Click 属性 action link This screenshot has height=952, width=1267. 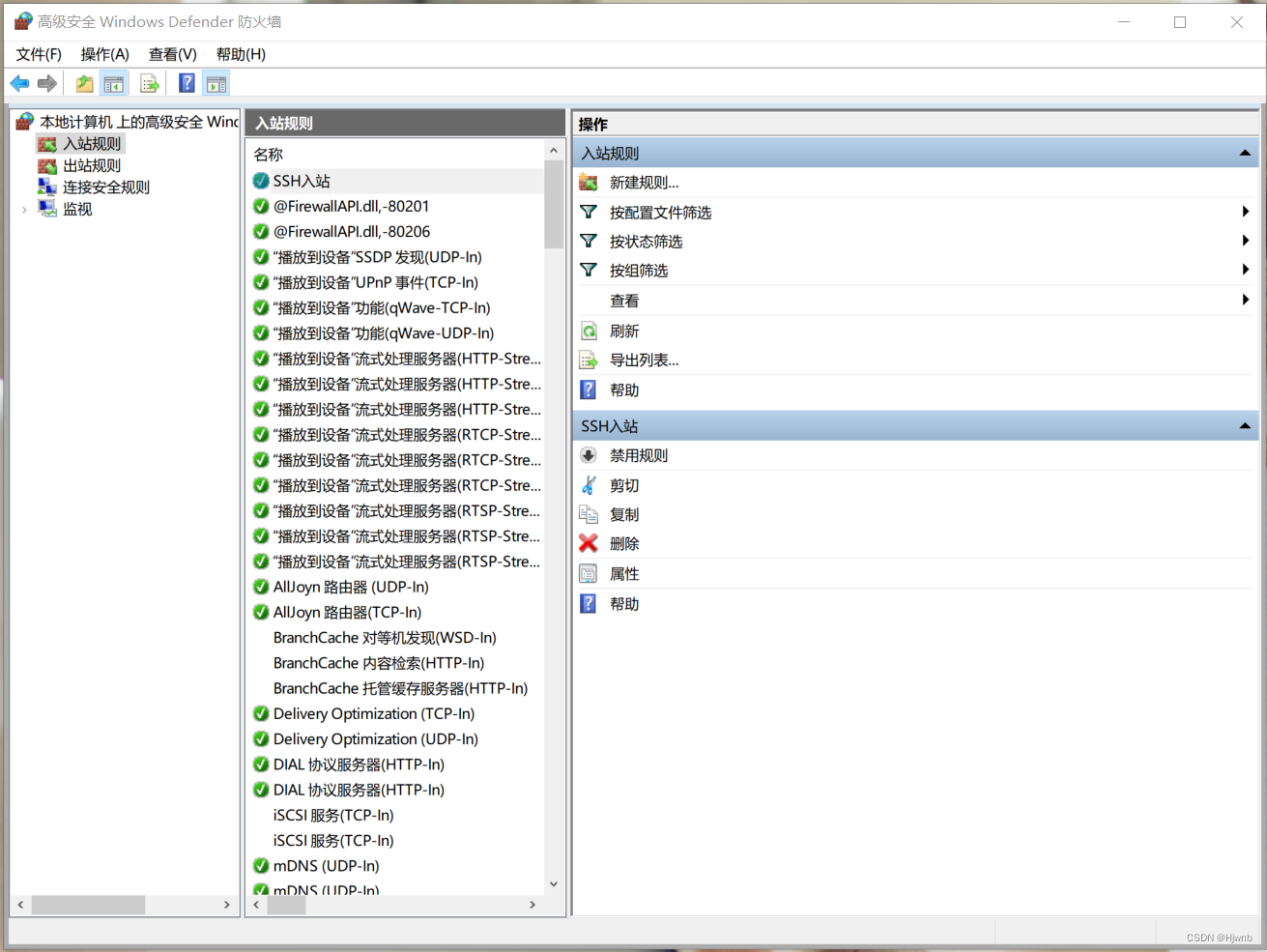pyautogui.click(x=624, y=574)
